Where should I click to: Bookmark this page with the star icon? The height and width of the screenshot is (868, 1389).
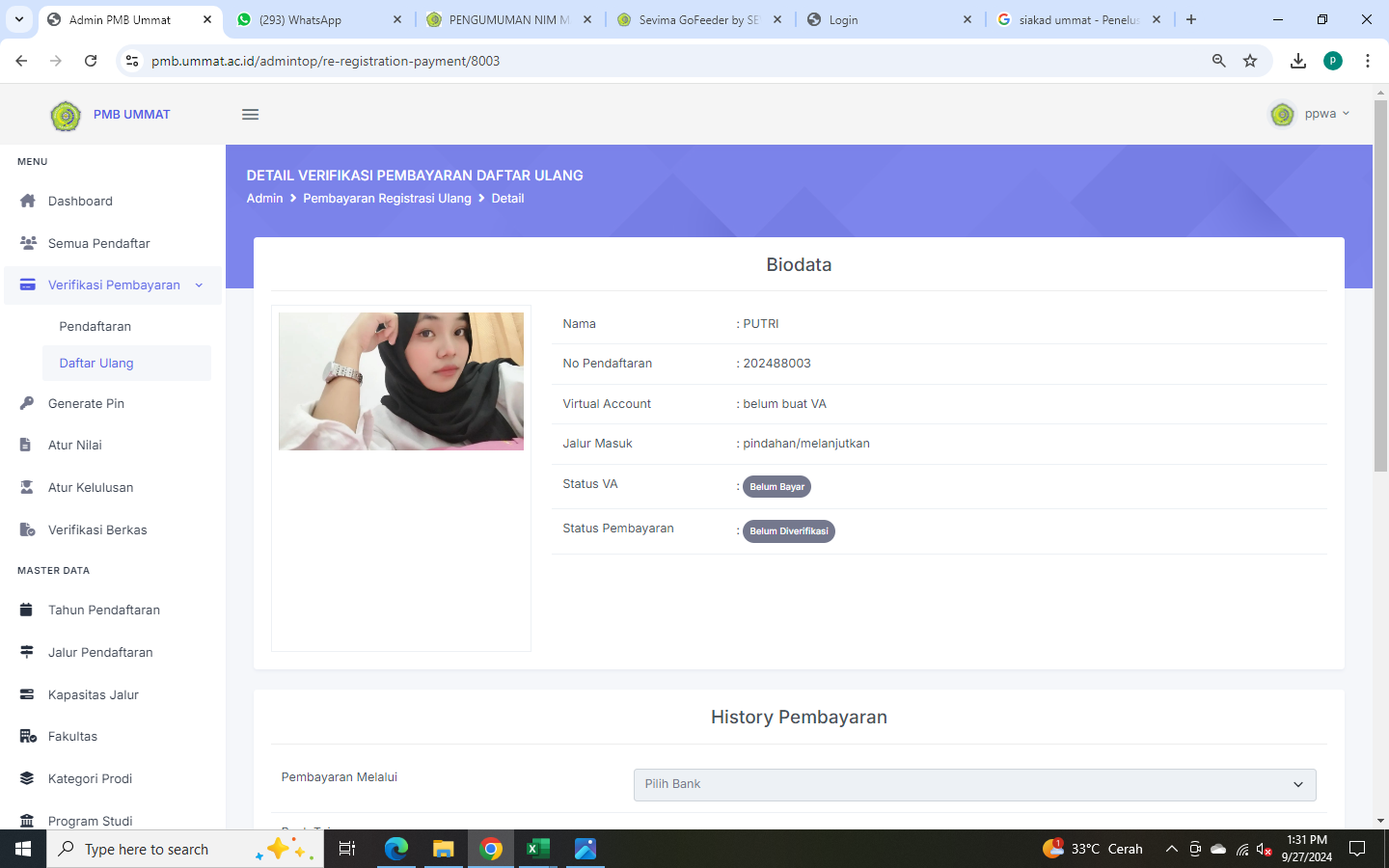pos(1250,61)
